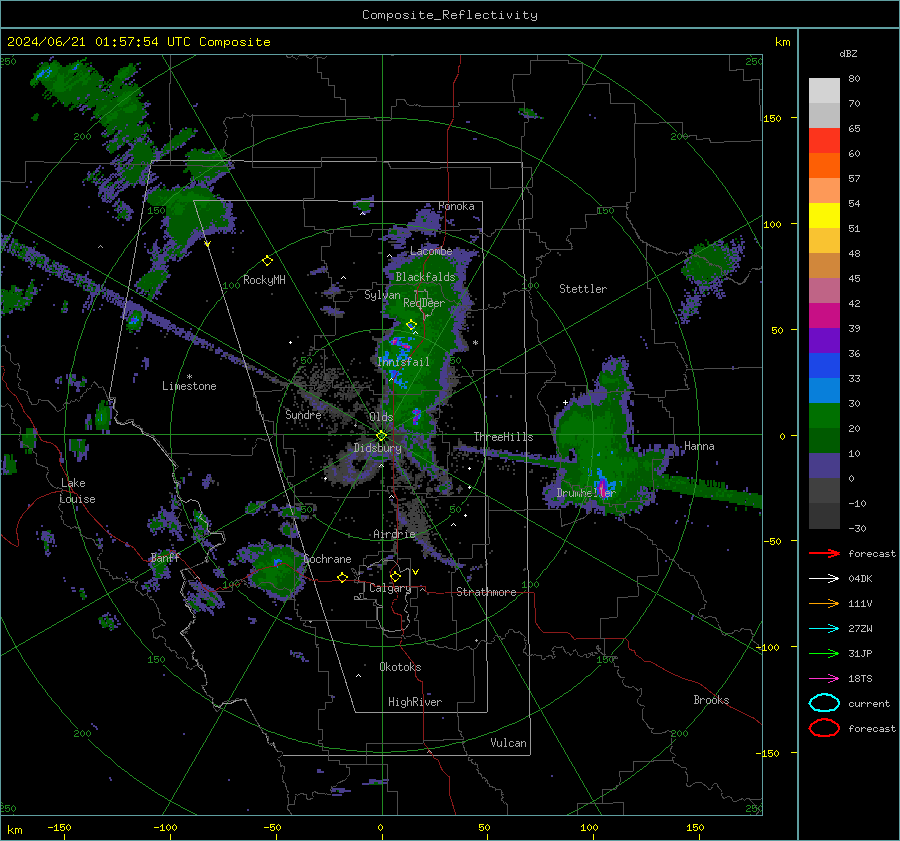Screen dimensions: 900x841
Task: Click the dBZ legend heading
Action: 848,54
